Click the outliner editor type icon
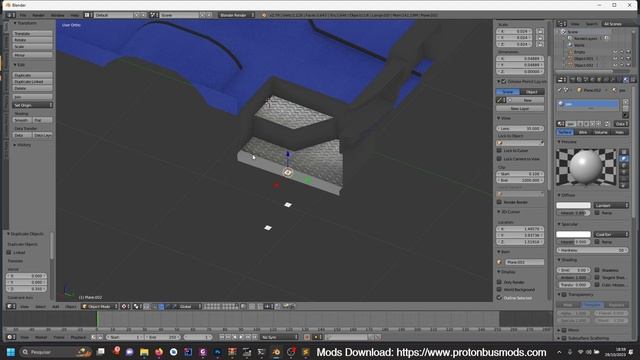Viewport: 640px width, 360px height. (x=562, y=24)
